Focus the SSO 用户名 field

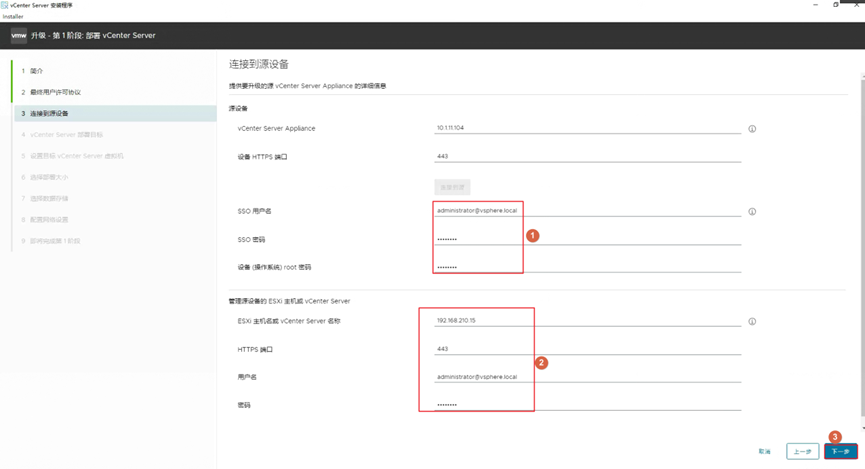click(x=588, y=211)
